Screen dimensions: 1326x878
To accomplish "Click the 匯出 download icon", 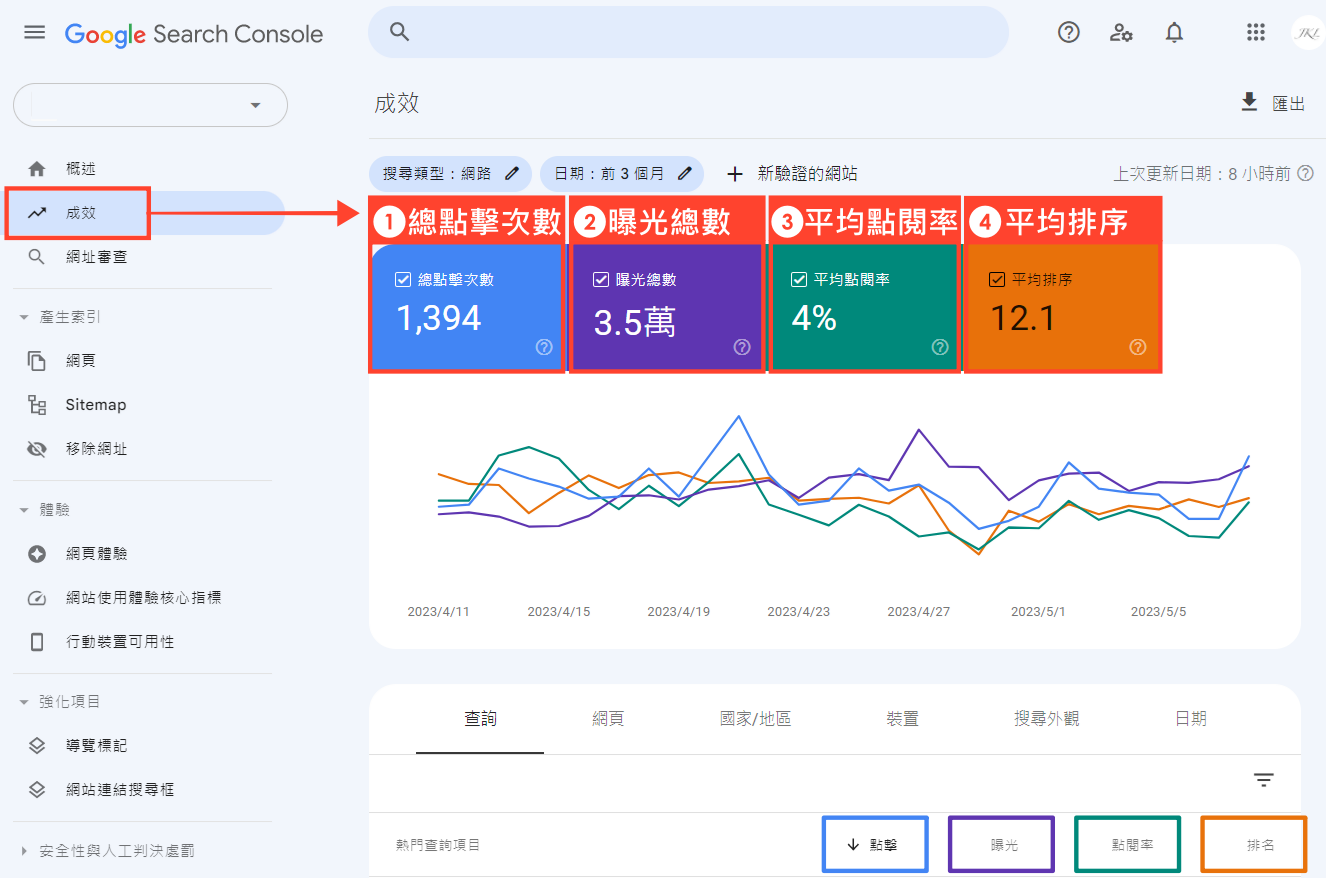I will [x=1249, y=103].
